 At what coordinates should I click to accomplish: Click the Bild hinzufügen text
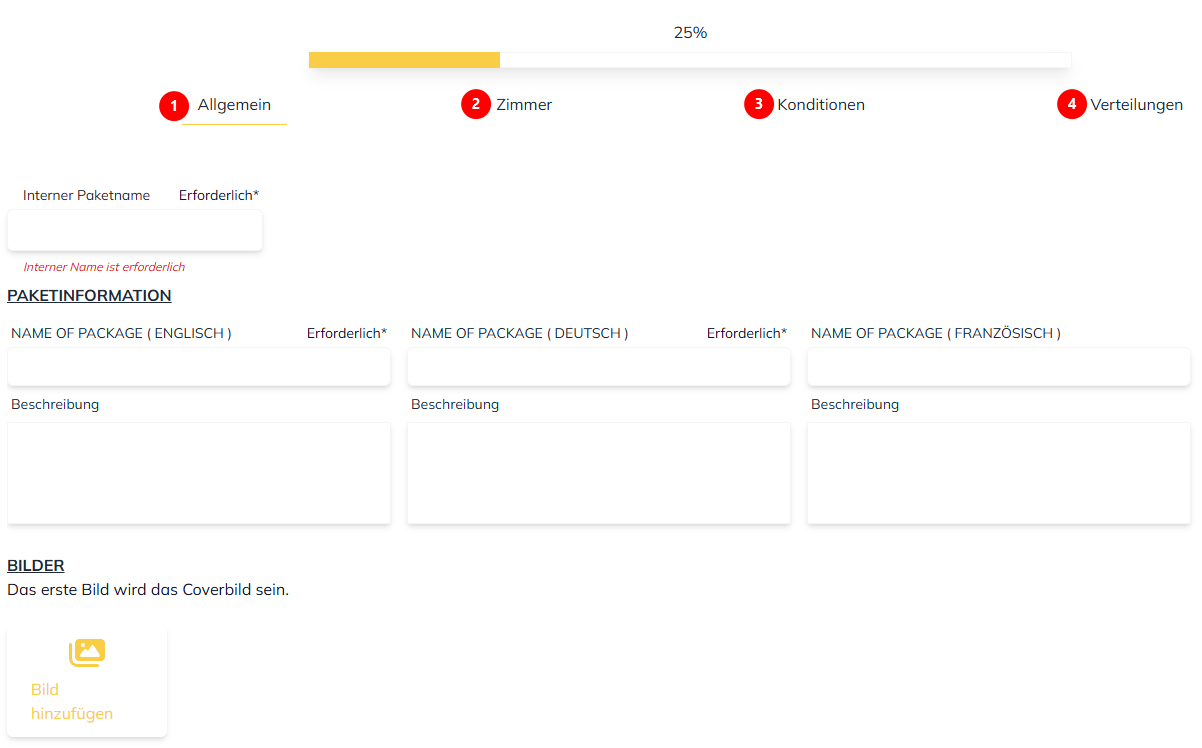72,701
